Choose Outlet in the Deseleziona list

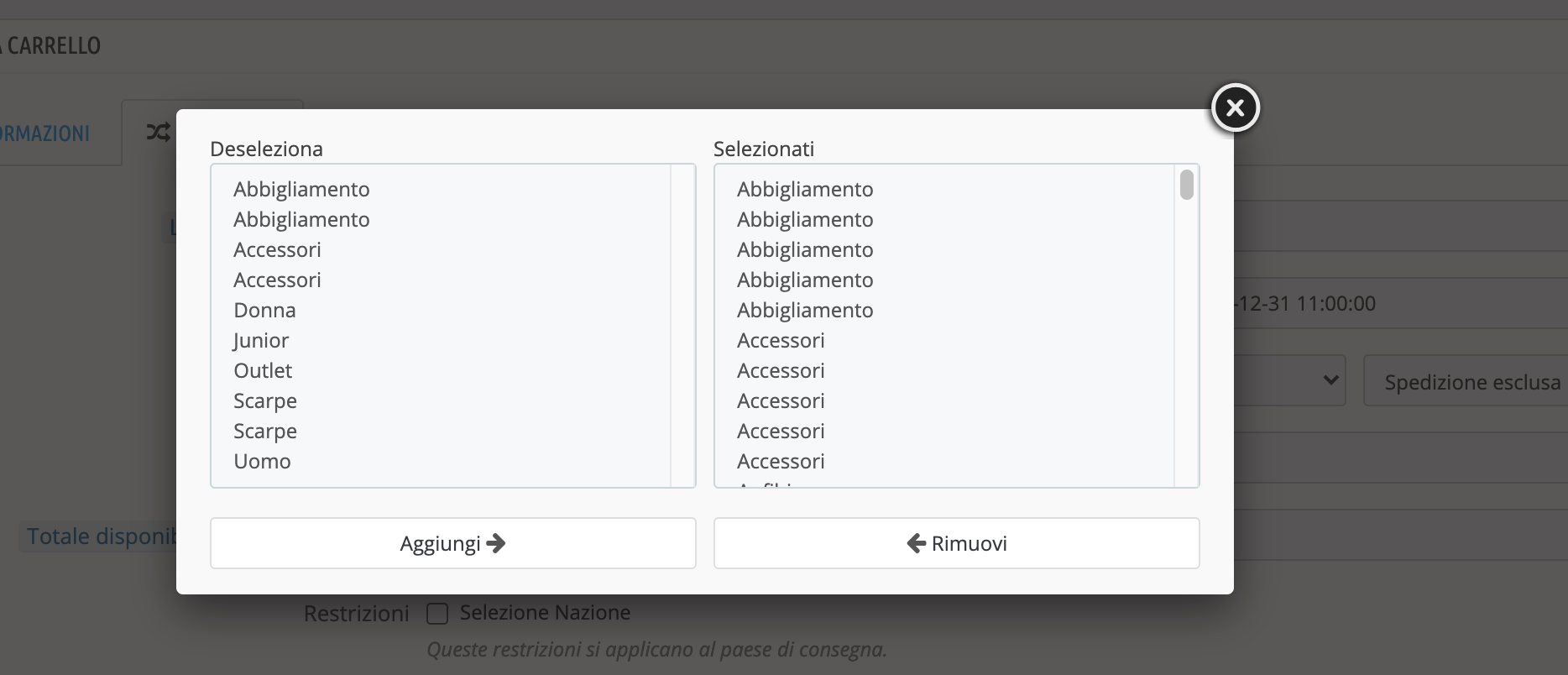263,371
